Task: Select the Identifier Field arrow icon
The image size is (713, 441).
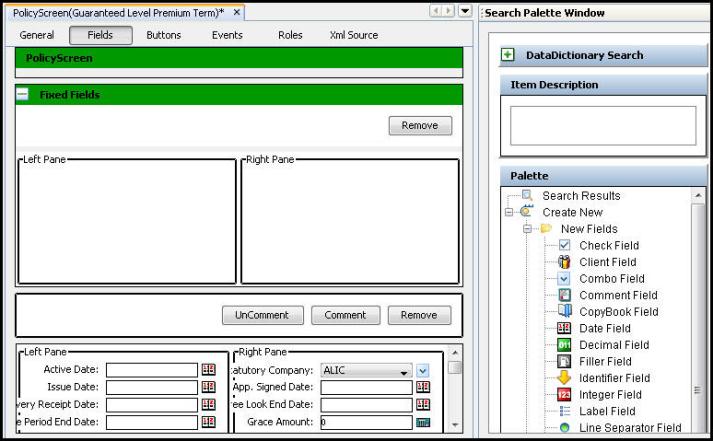Action: click(x=564, y=377)
